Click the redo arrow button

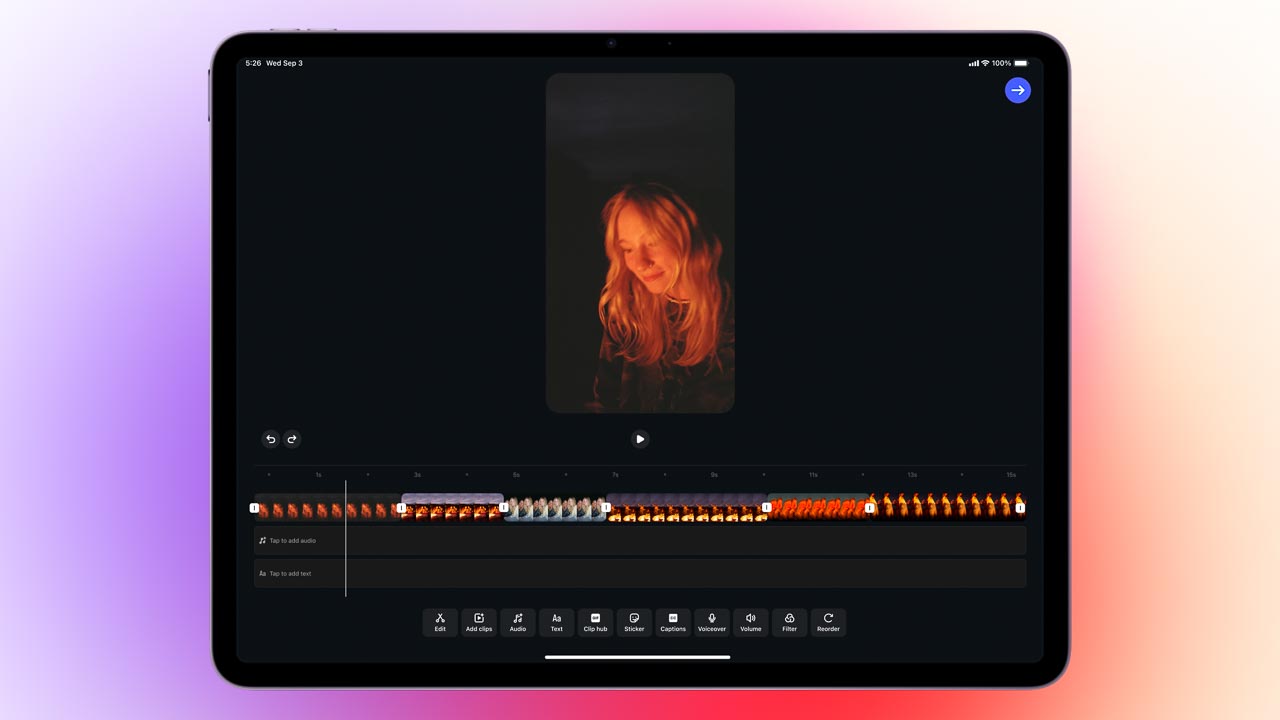292,439
